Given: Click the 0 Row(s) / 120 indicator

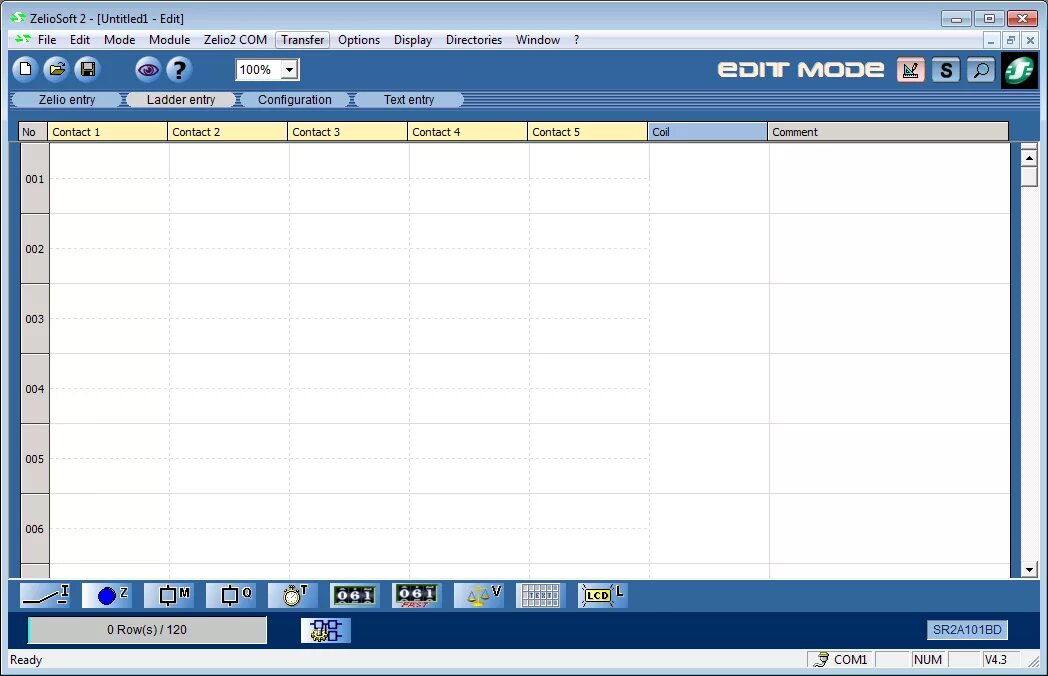Looking at the screenshot, I should click(x=147, y=630).
